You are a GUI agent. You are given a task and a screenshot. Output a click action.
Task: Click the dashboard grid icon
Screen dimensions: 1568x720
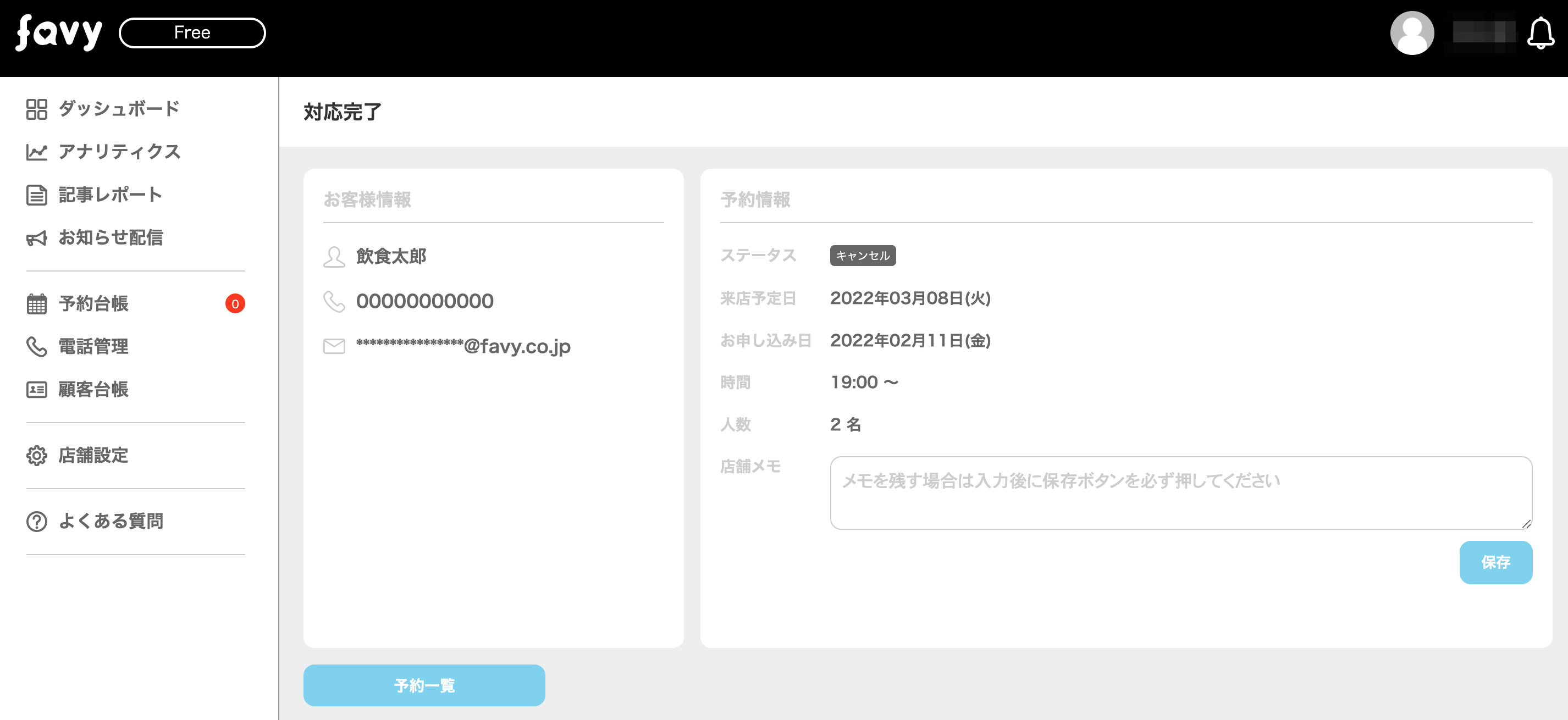(x=36, y=109)
